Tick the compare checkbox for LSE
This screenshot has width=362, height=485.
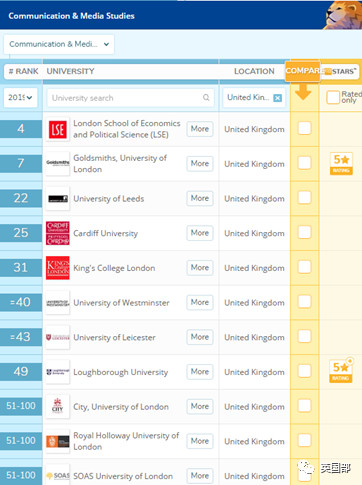[304, 128]
